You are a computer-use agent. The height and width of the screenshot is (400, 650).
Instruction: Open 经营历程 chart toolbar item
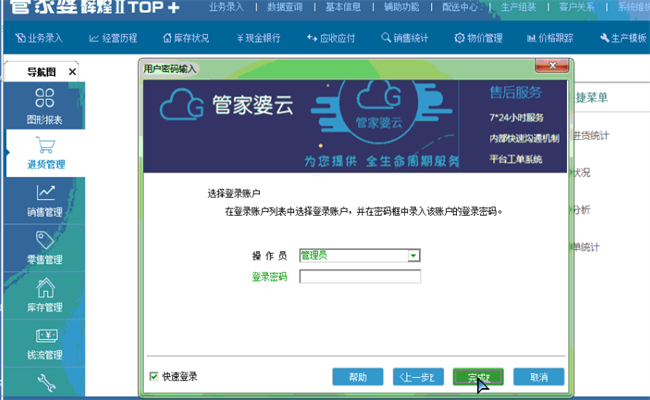coord(113,38)
